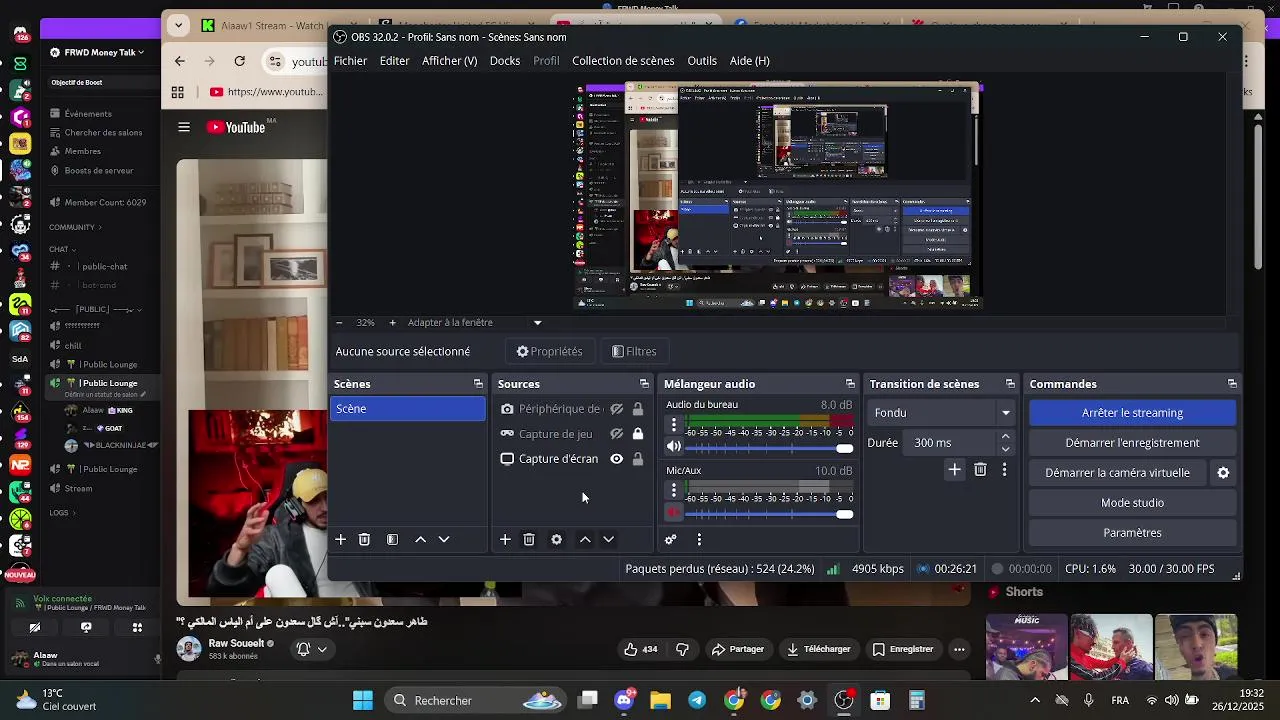This screenshot has width=1280, height=720.
Task: Remove the scene transition with the trash icon
Action: (x=980, y=469)
